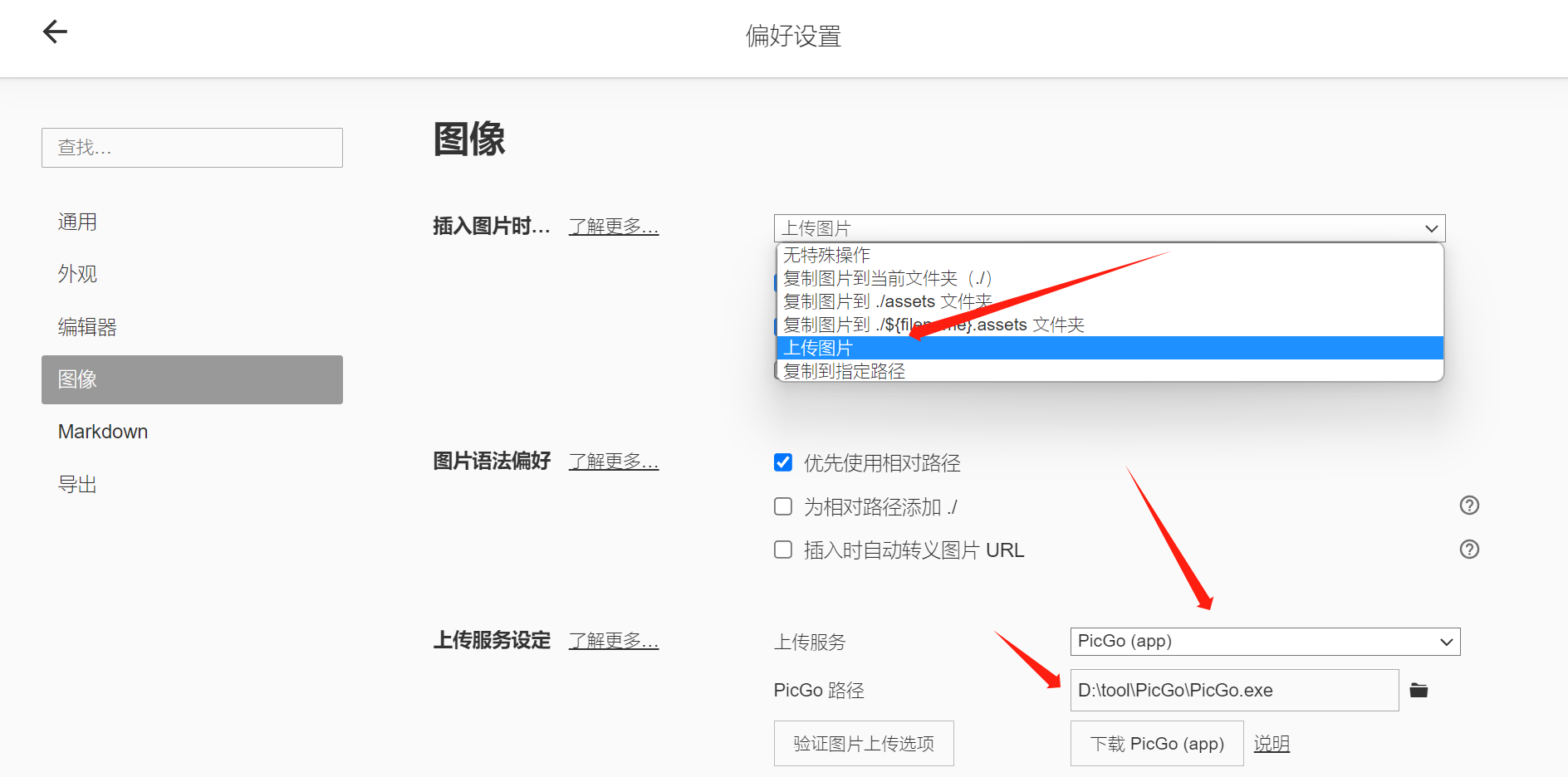The width and height of the screenshot is (1568, 777).
Task: Browse for the PicGo path folder icon
Action: (1419, 690)
